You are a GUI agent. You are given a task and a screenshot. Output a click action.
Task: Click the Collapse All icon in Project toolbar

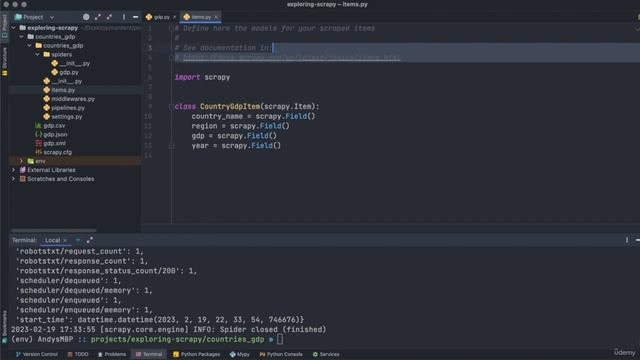tap(109, 17)
